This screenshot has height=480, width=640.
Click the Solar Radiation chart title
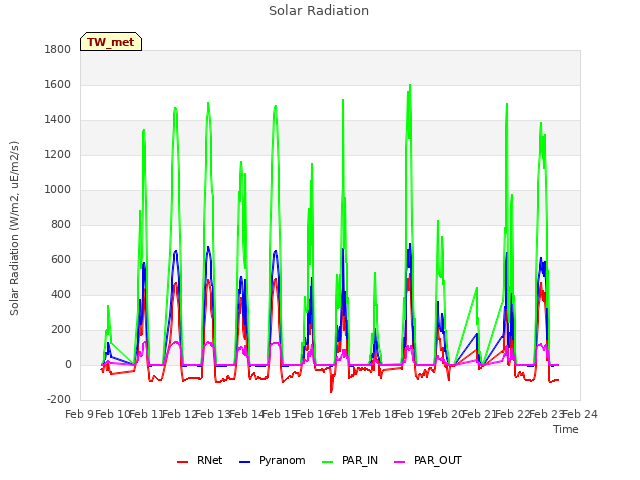[x=319, y=11]
